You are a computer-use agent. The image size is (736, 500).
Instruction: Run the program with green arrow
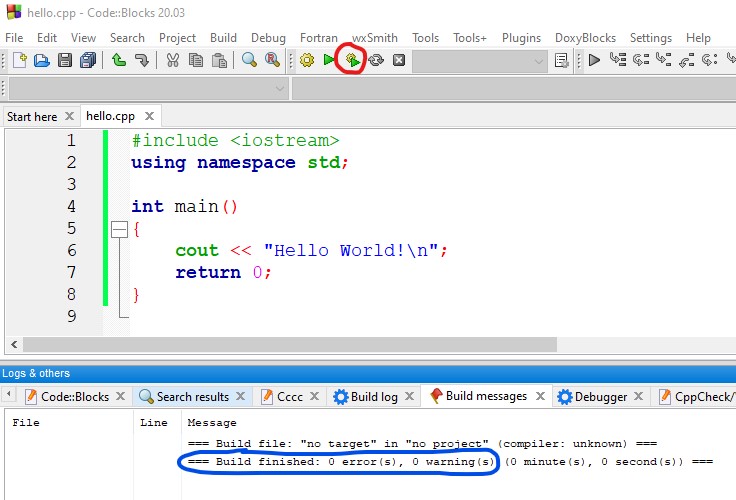[329, 61]
